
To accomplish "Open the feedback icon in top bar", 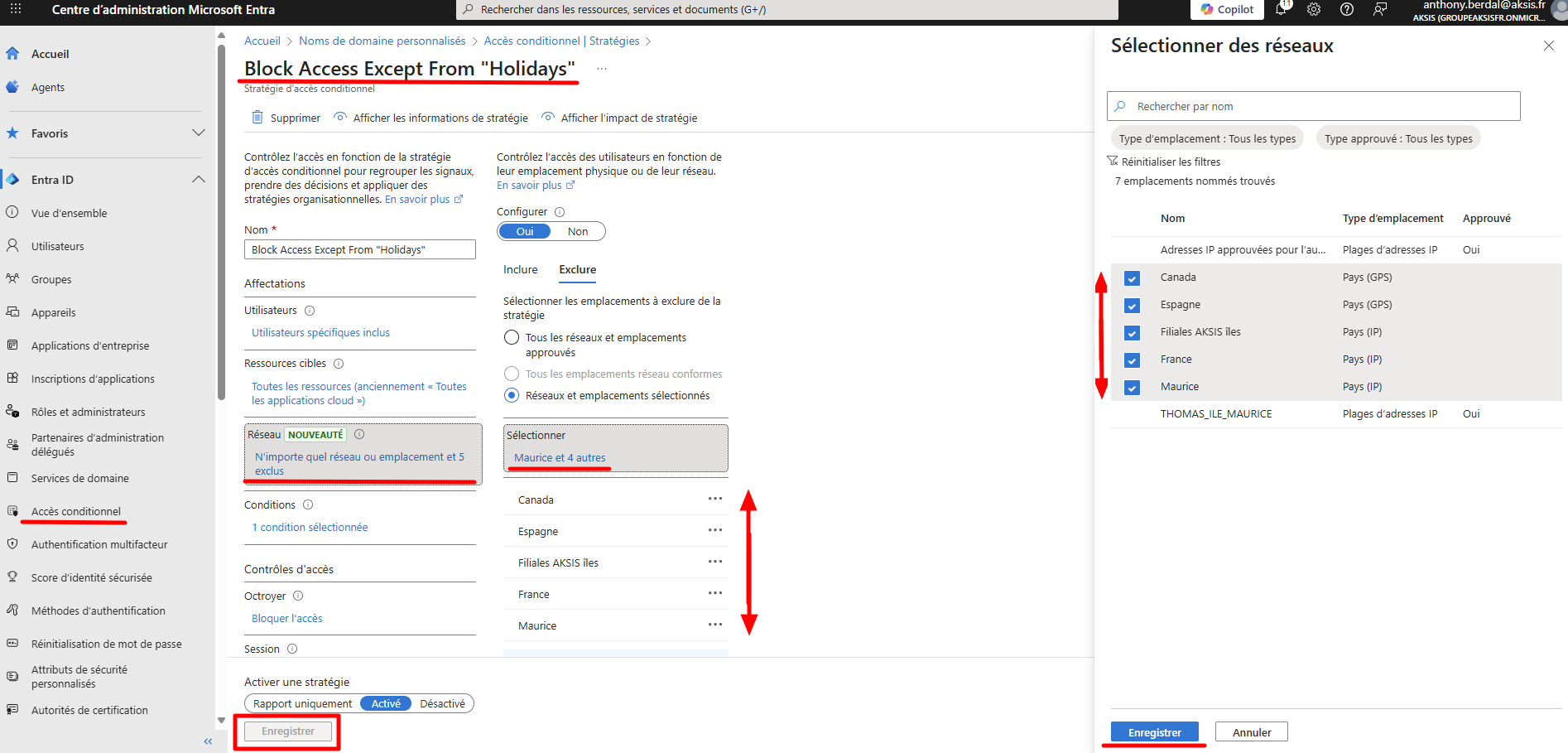I will pyautogui.click(x=1380, y=9).
